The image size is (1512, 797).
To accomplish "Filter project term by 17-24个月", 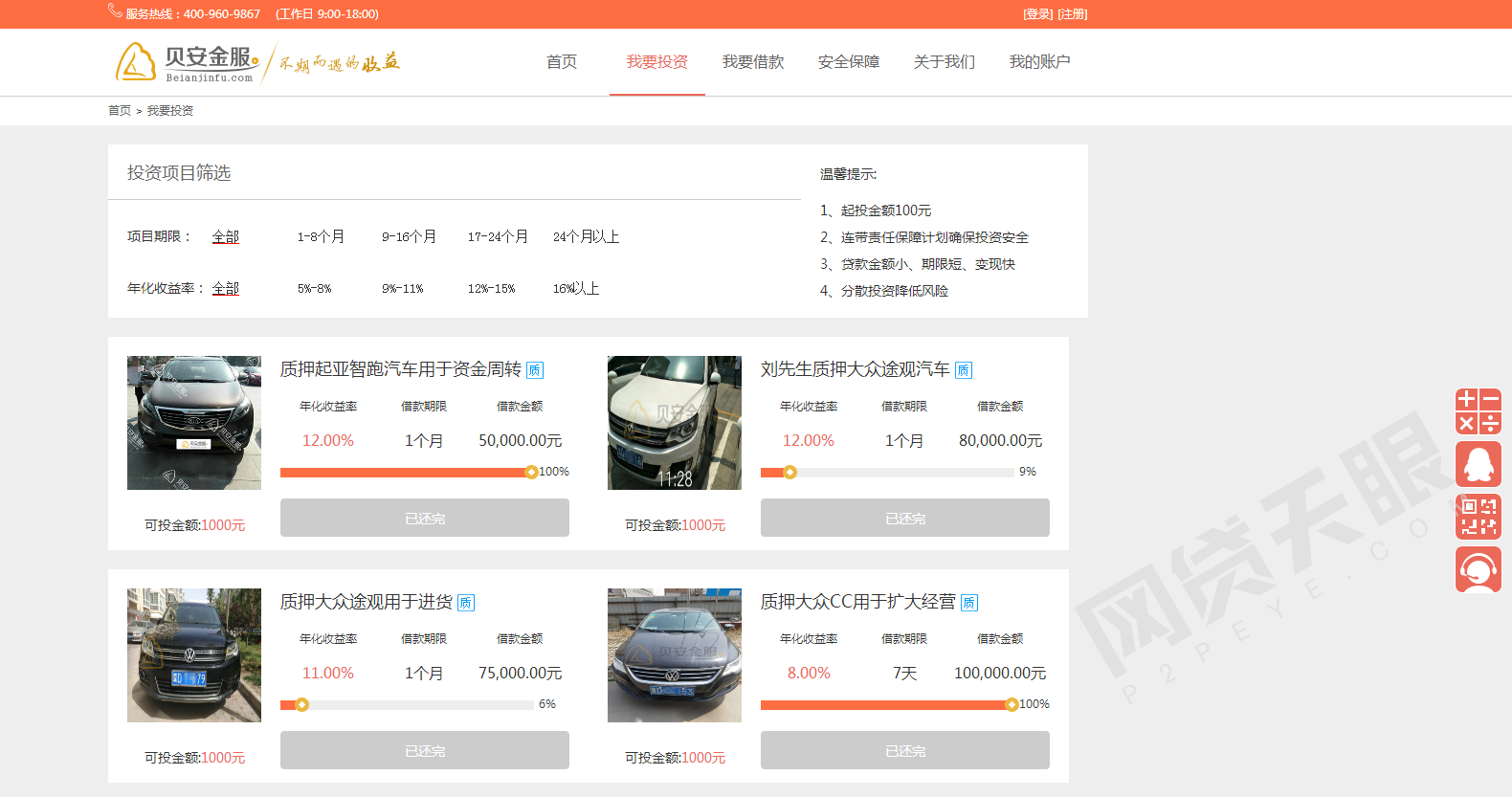I will 498,236.
